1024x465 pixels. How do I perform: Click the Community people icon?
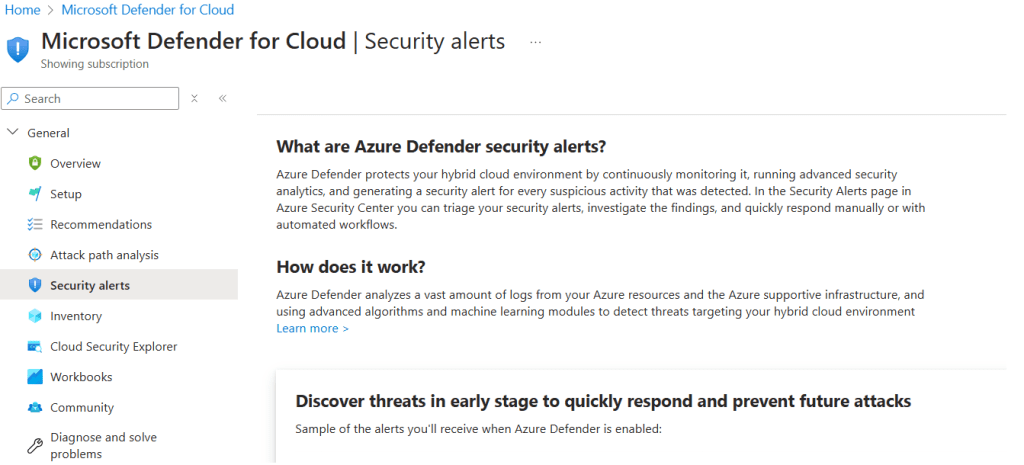click(35, 408)
